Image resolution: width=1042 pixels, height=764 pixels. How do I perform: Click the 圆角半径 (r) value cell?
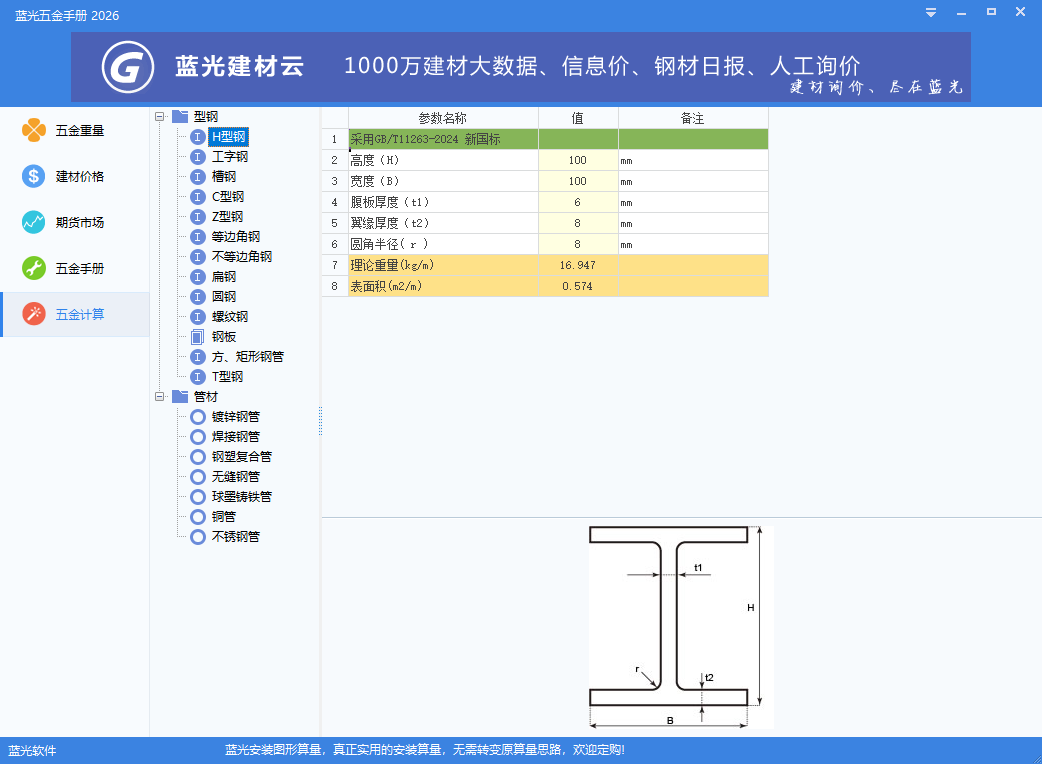coord(578,244)
